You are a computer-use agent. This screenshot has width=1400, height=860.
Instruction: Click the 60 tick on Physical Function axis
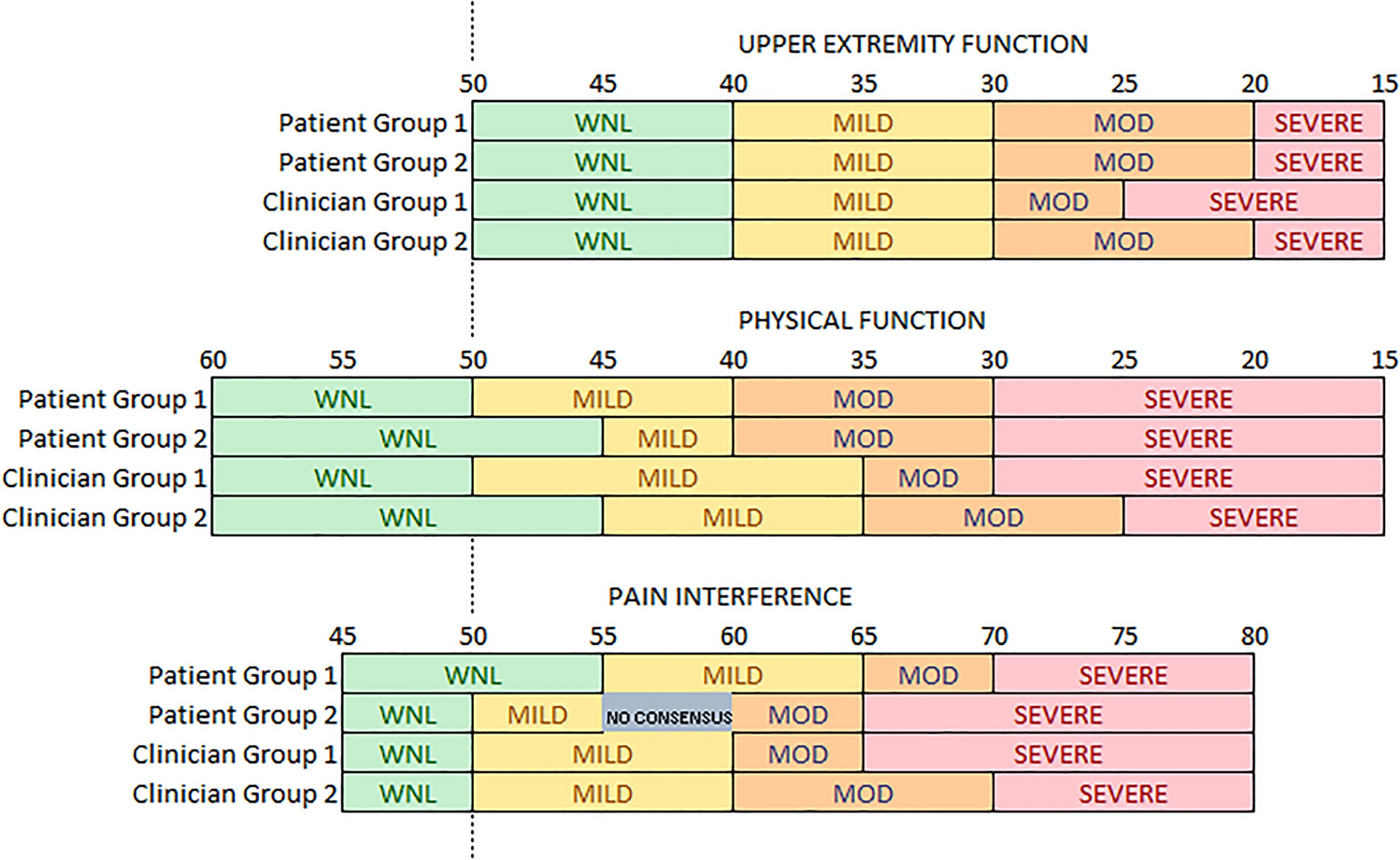(x=213, y=360)
